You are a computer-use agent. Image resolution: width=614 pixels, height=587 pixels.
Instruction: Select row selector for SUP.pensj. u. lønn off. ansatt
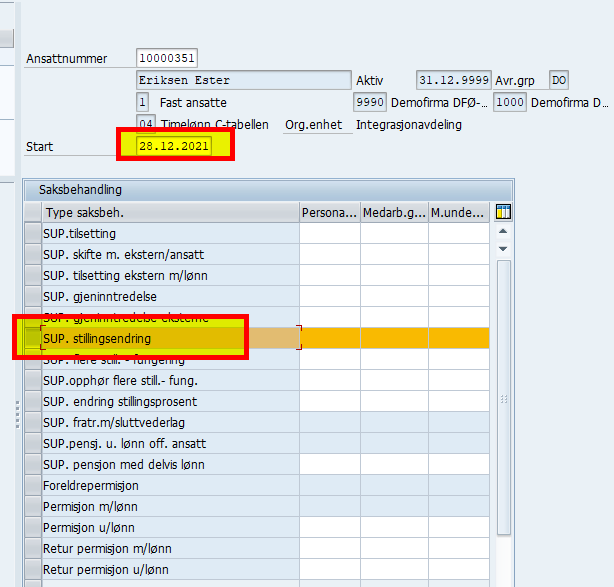click(33, 443)
